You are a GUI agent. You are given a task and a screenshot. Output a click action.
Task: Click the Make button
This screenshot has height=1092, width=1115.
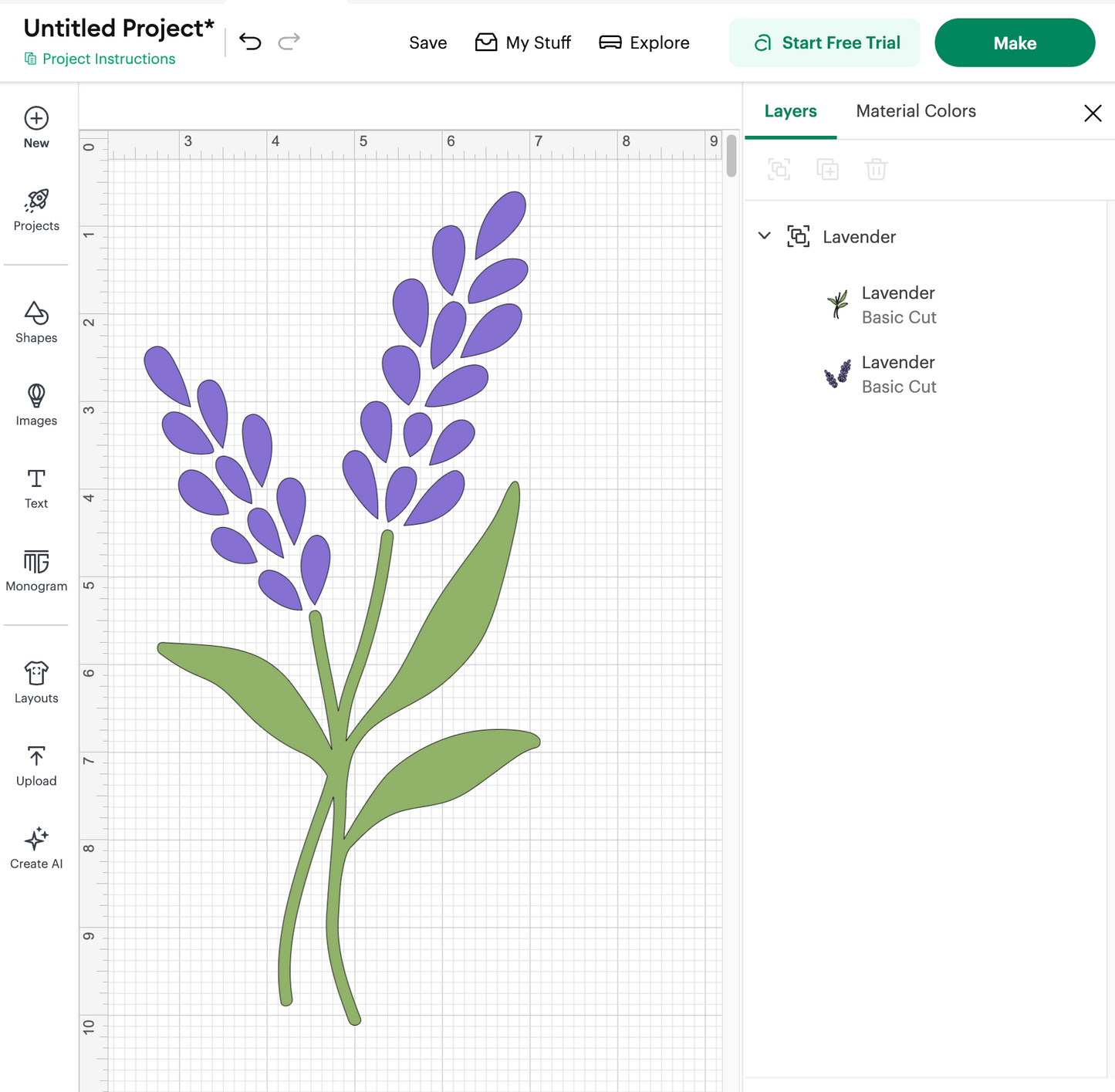1015,42
